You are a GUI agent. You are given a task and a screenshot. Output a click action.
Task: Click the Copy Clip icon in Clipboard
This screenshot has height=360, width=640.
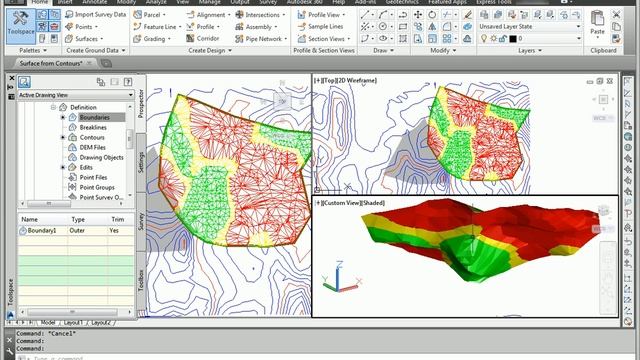(616, 27)
